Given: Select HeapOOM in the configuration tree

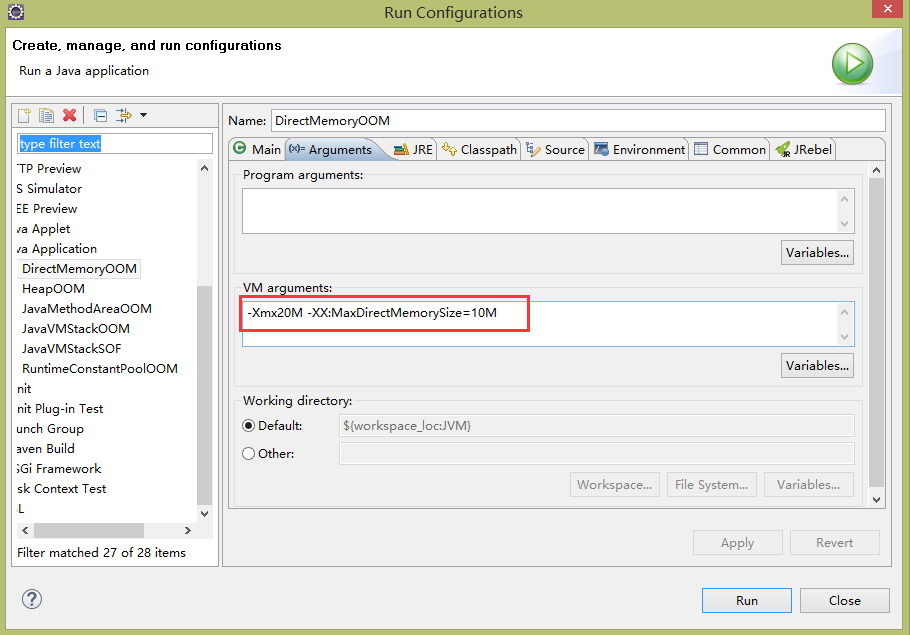Looking at the screenshot, I should pos(53,288).
